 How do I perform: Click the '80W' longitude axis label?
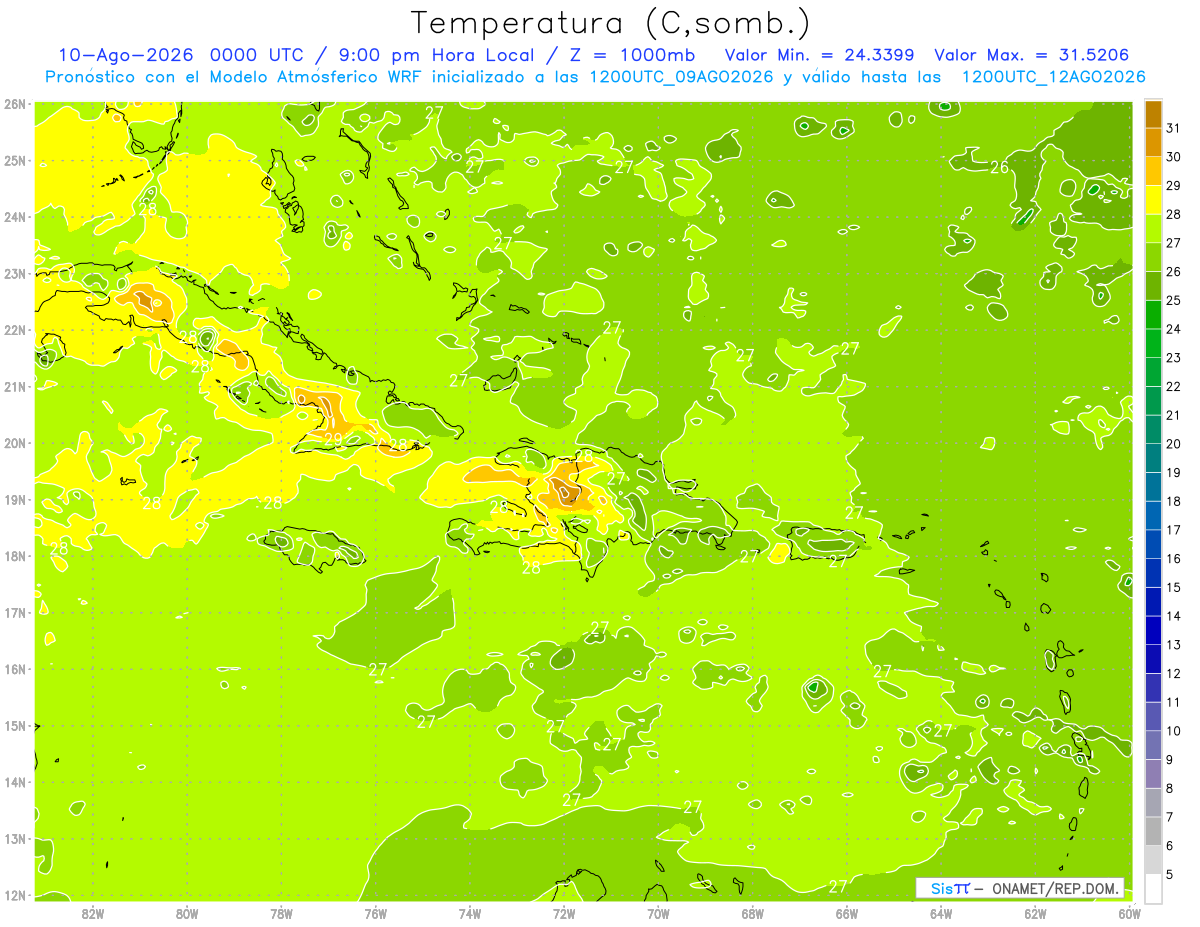coord(187,913)
